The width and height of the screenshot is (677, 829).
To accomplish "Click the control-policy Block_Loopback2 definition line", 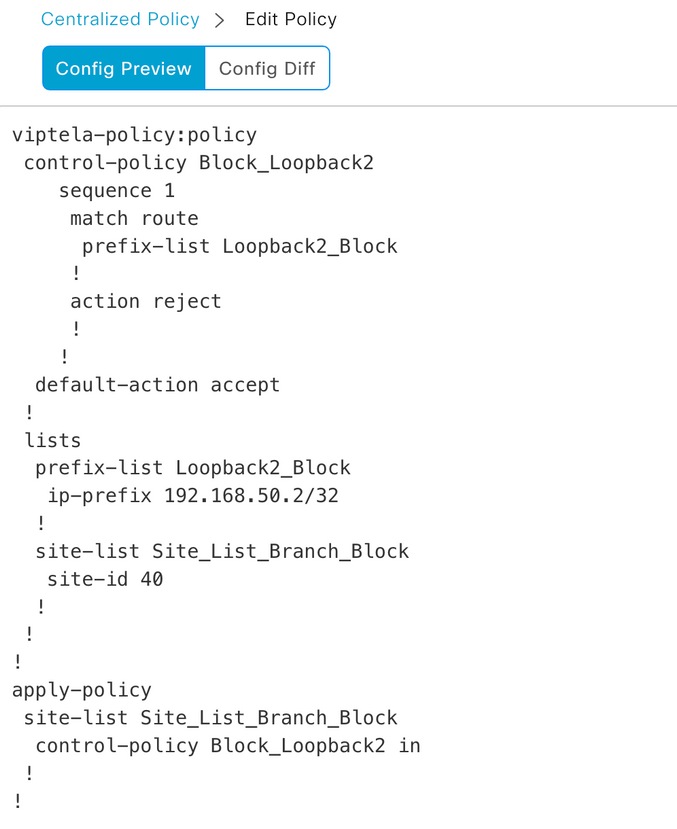I will (199, 162).
